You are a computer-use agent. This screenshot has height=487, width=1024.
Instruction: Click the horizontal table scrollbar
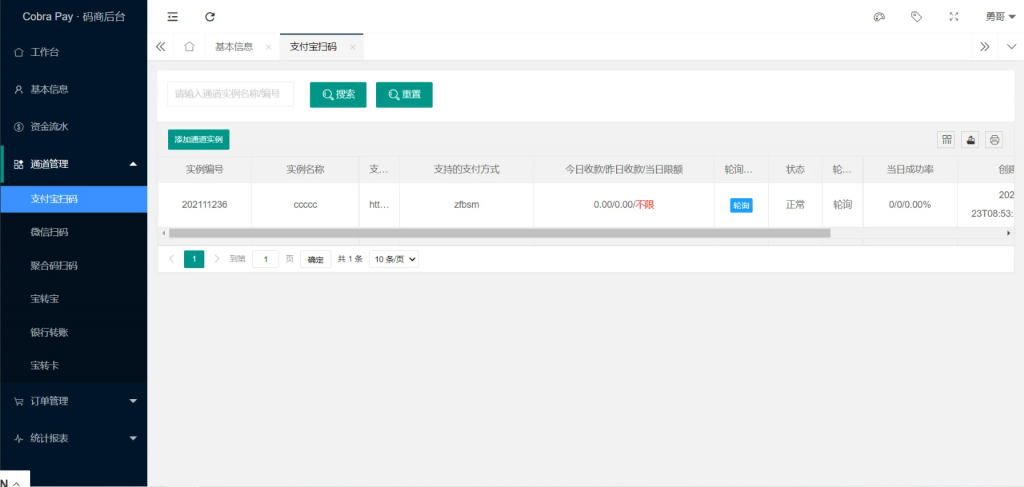point(500,233)
